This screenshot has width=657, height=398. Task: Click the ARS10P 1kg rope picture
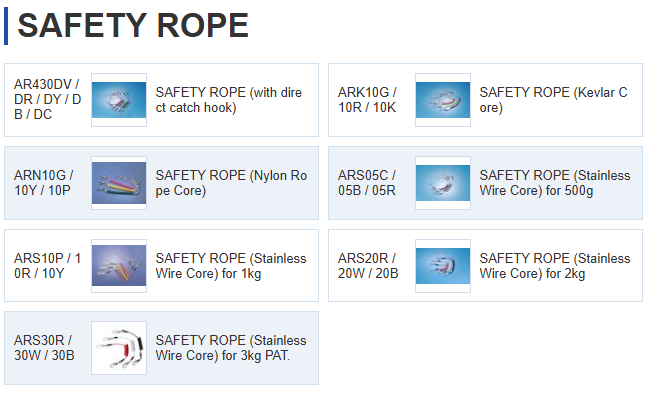(119, 266)
